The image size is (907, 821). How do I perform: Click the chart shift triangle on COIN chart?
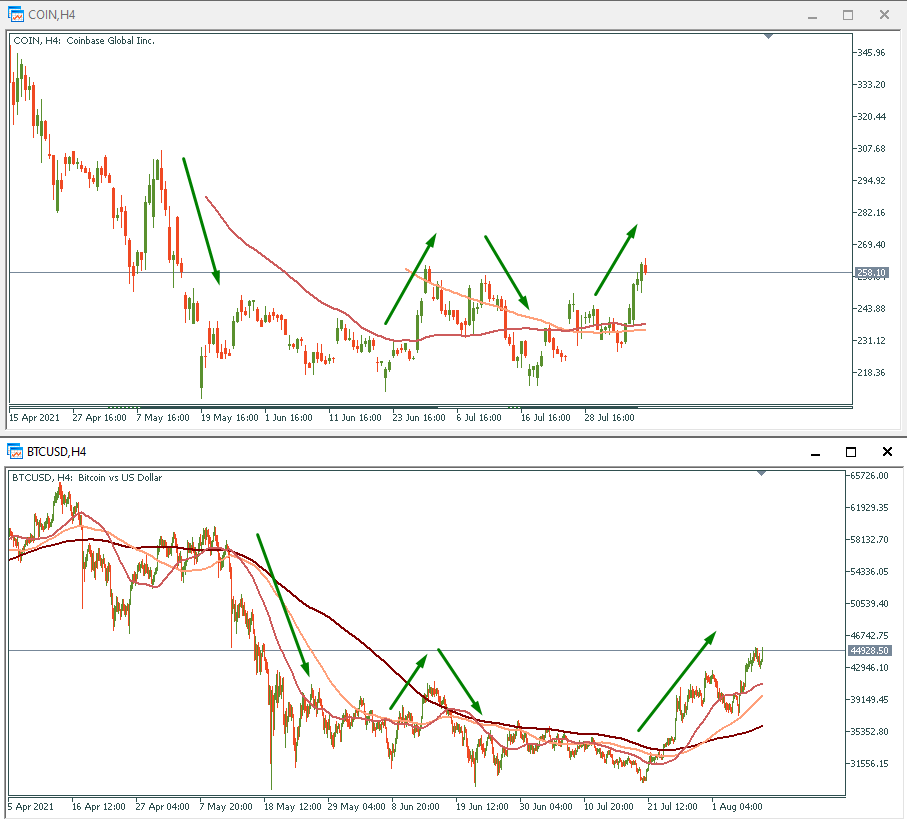coord(768,36)
